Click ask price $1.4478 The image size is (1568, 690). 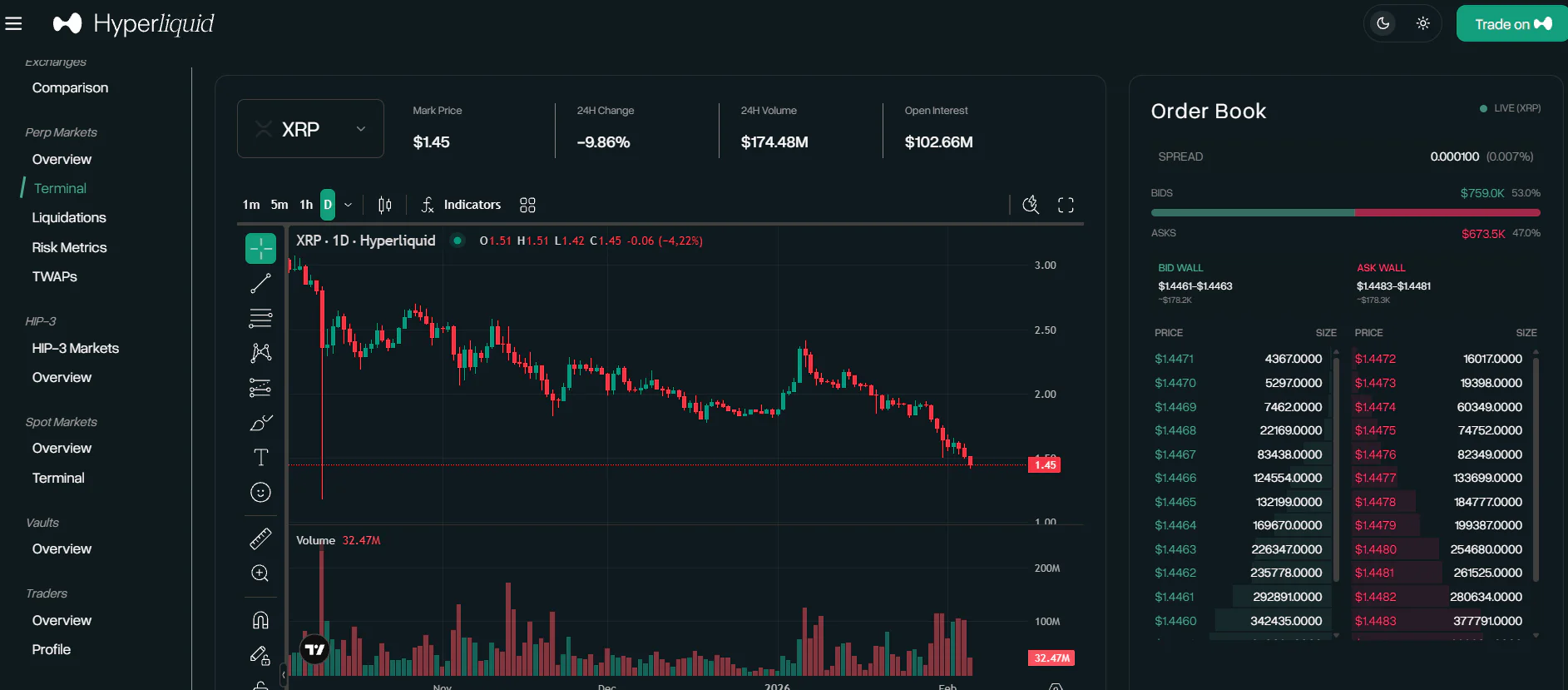[x=1375, y=502]
